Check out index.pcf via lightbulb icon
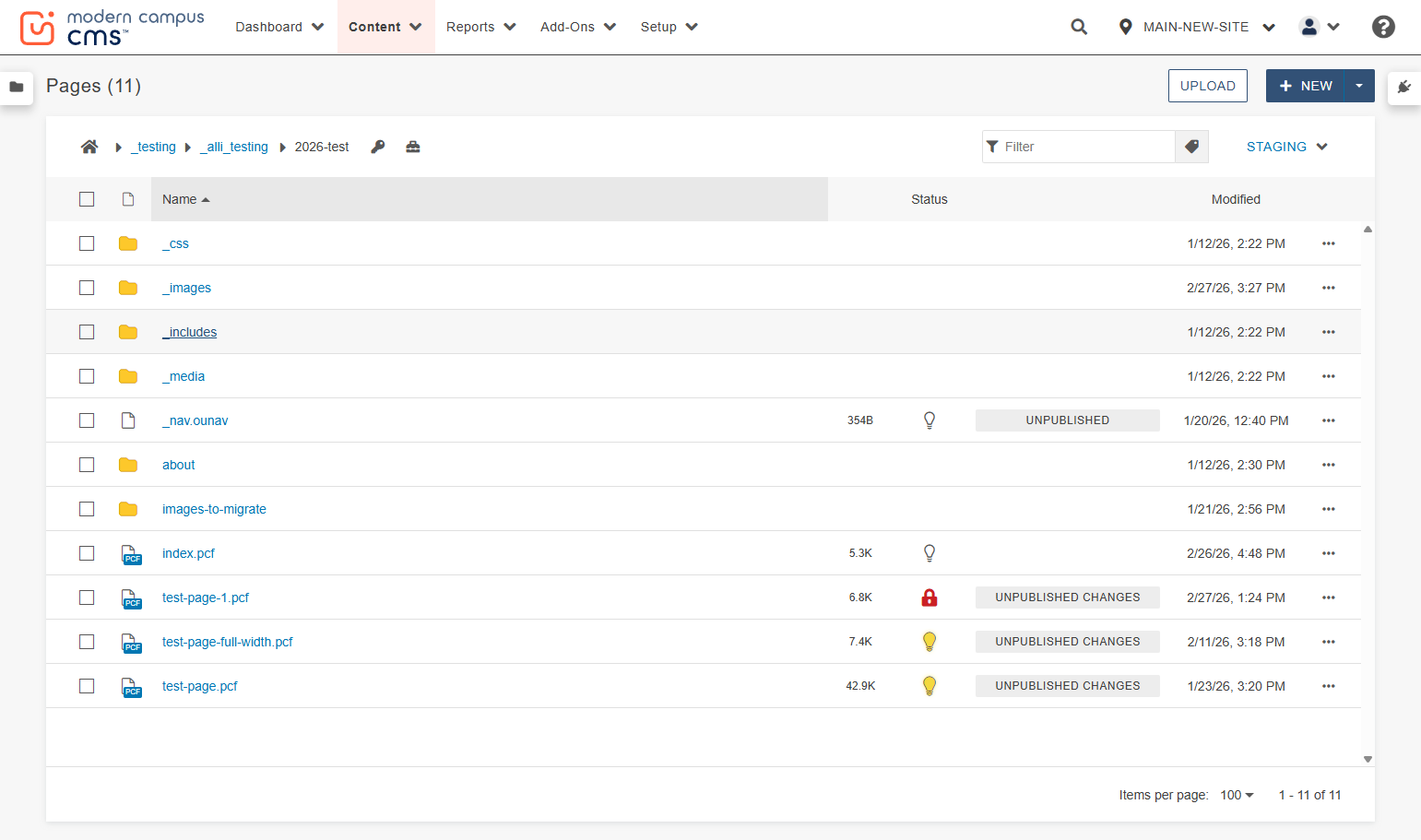This screenshot has width=1421, height=840. (x=930, y=553)
